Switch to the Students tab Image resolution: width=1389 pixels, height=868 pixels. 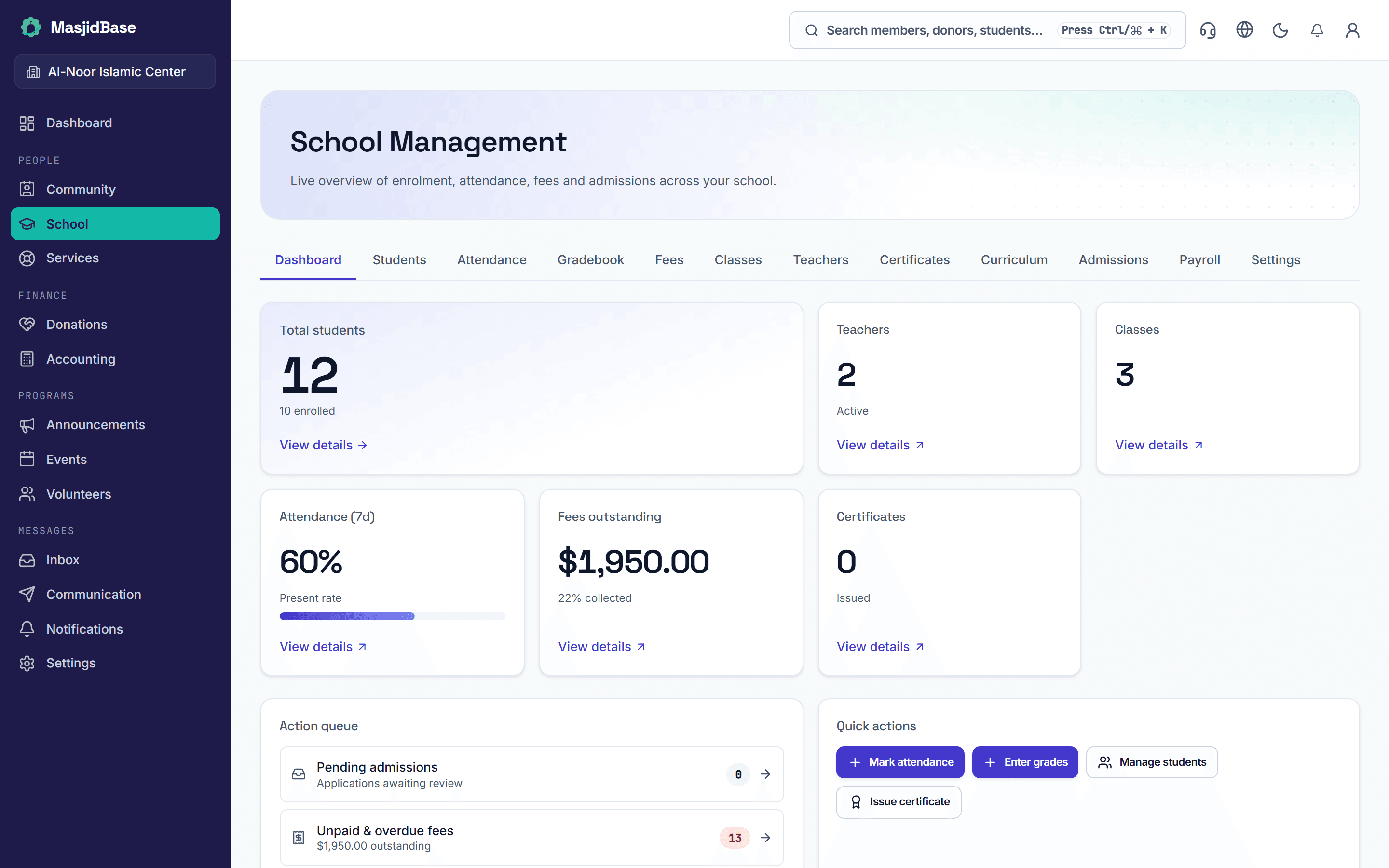pos(399,260)
